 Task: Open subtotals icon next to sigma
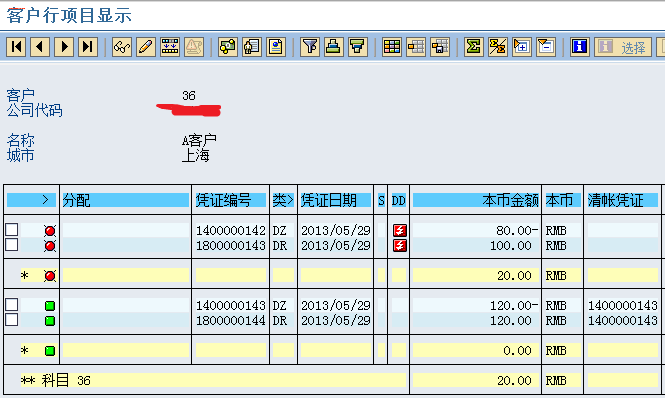(497, 47)
